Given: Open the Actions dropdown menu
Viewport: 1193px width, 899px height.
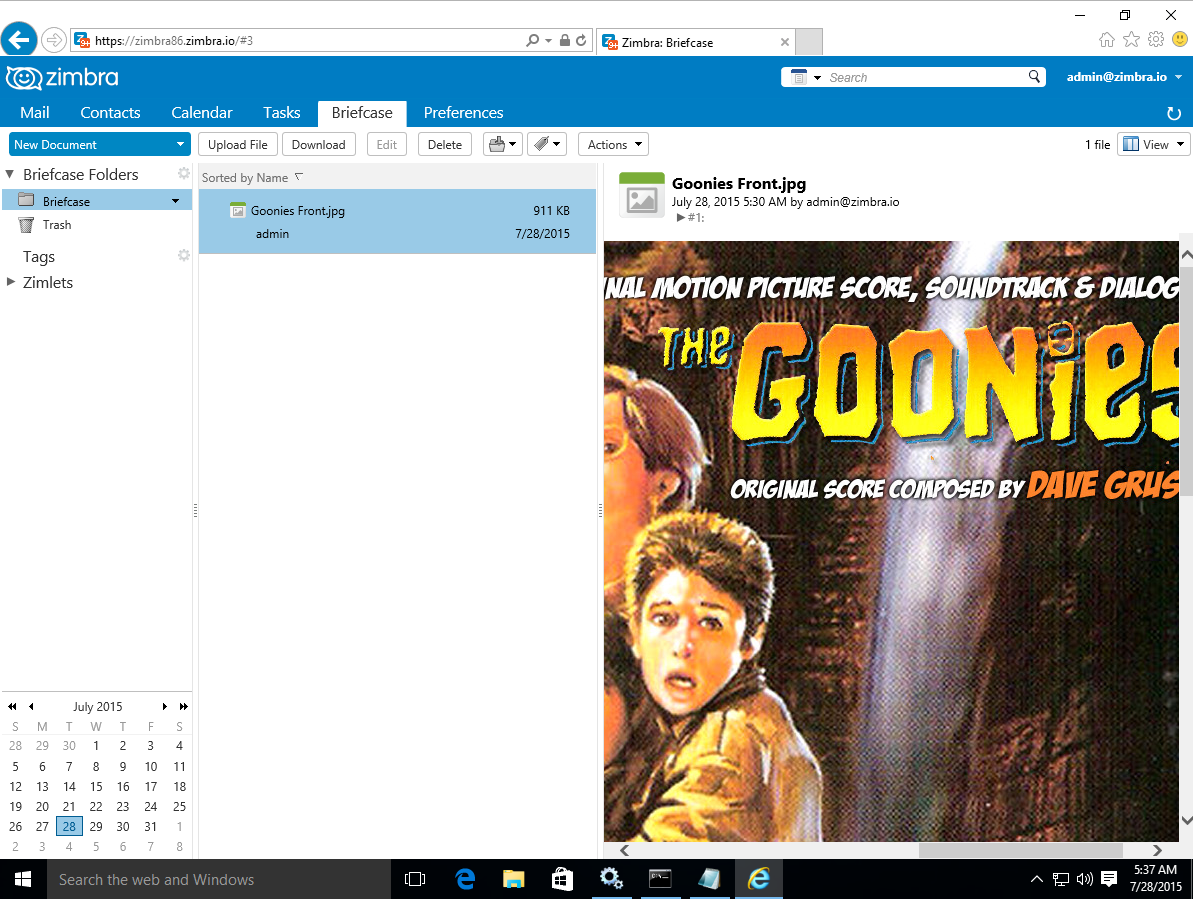Looking at the screenshot, I should click(613, 145).
